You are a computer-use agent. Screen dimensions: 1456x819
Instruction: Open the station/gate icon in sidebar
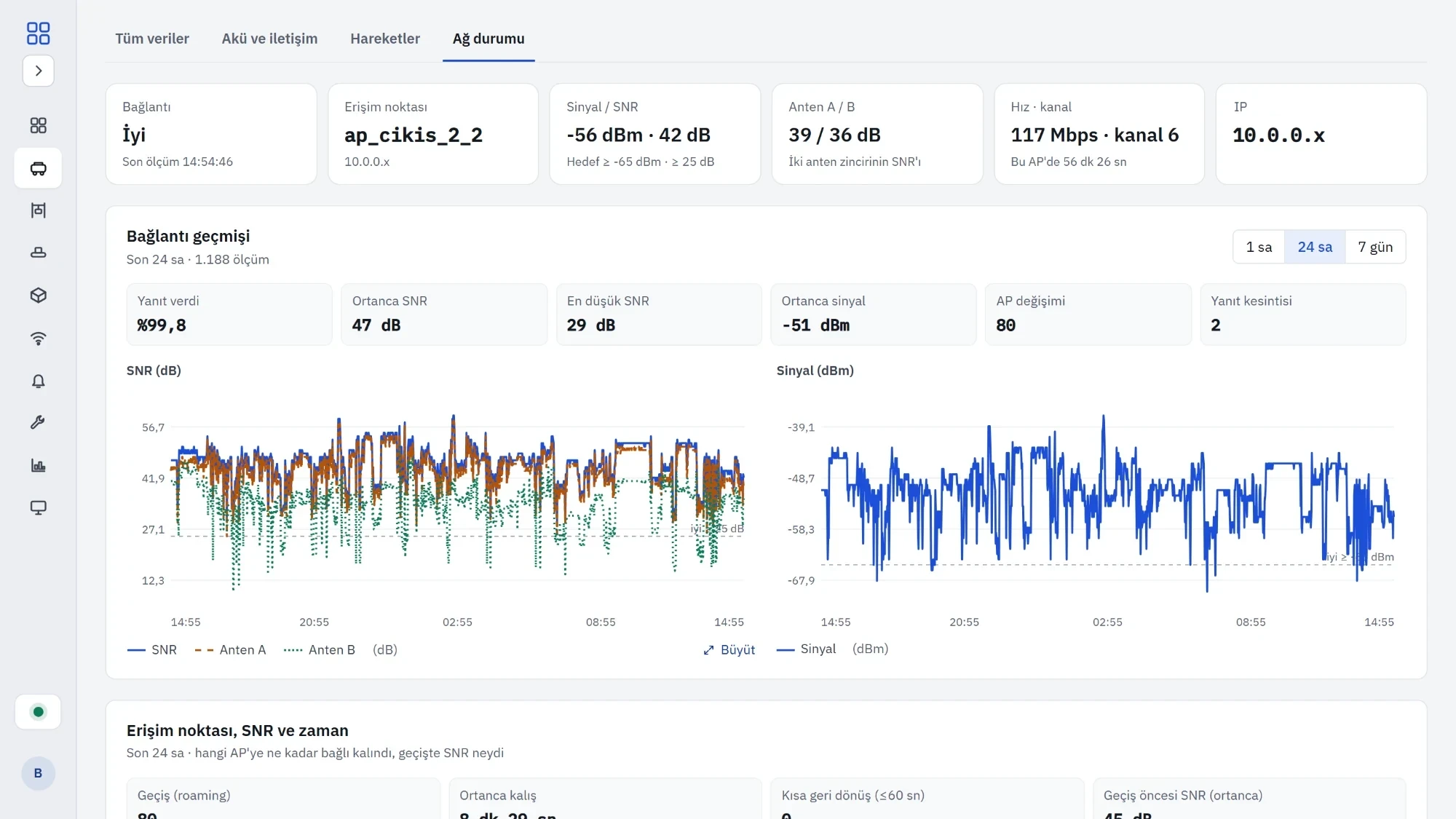tap(39, 210)
